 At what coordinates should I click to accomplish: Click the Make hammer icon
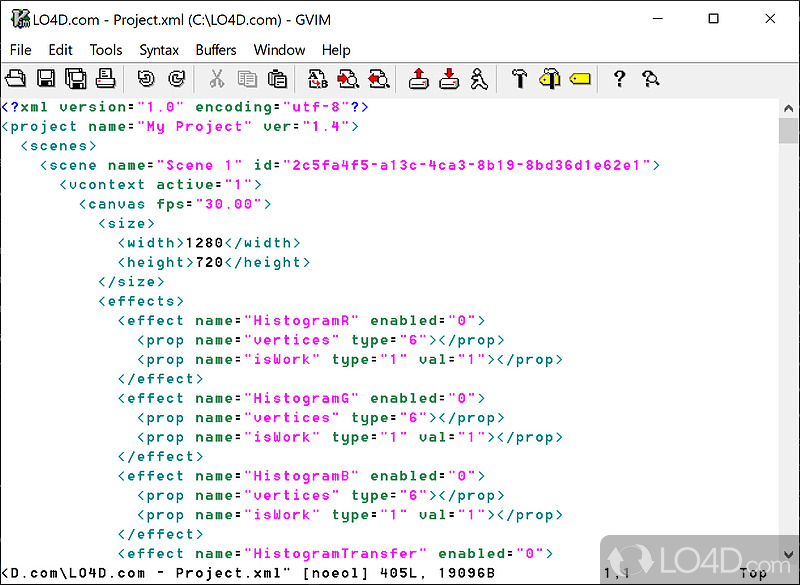519,79
